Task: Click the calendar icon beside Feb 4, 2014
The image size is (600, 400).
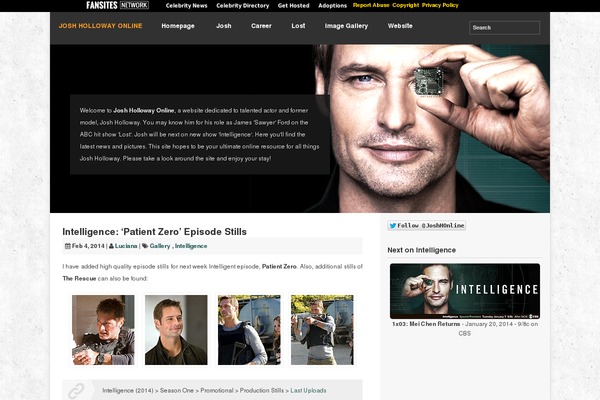Action: [x=68, y=246]
